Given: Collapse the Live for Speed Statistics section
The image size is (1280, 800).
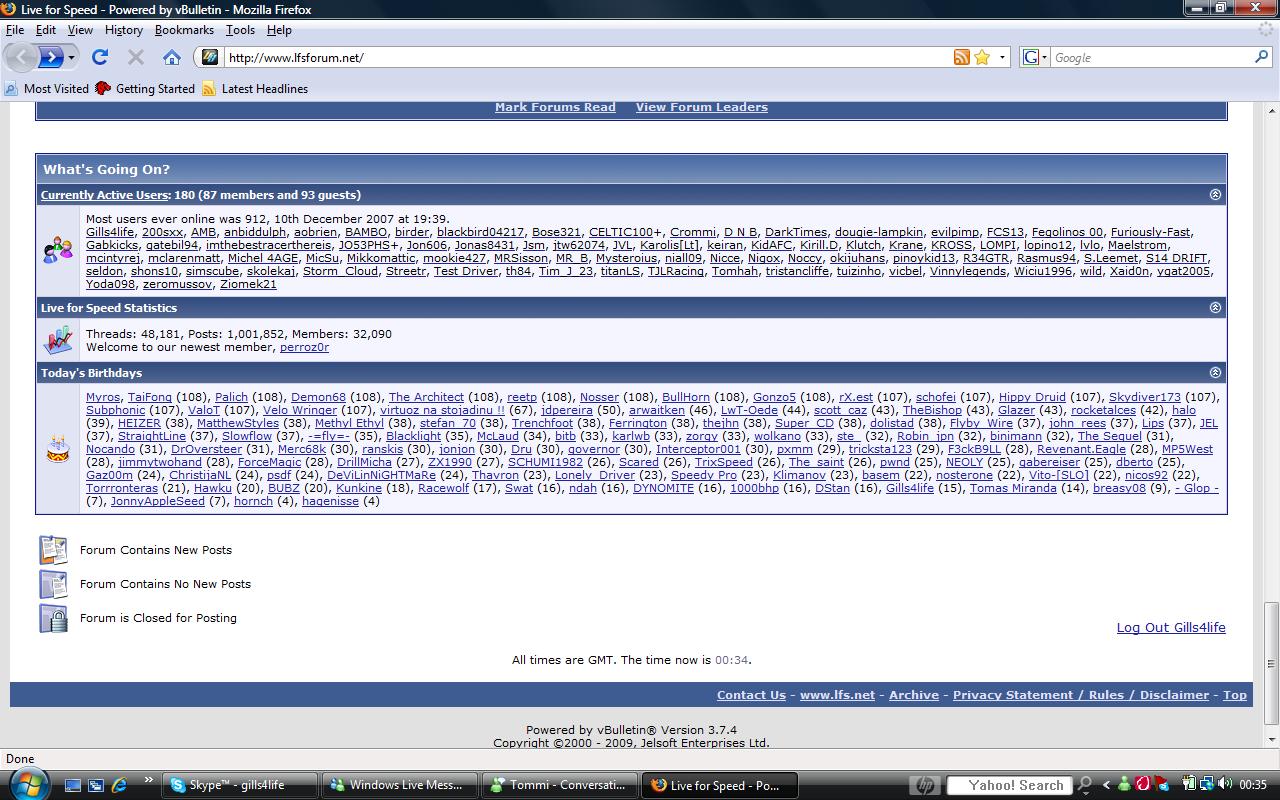Looking at the screenshot, I should point(1215,308).
